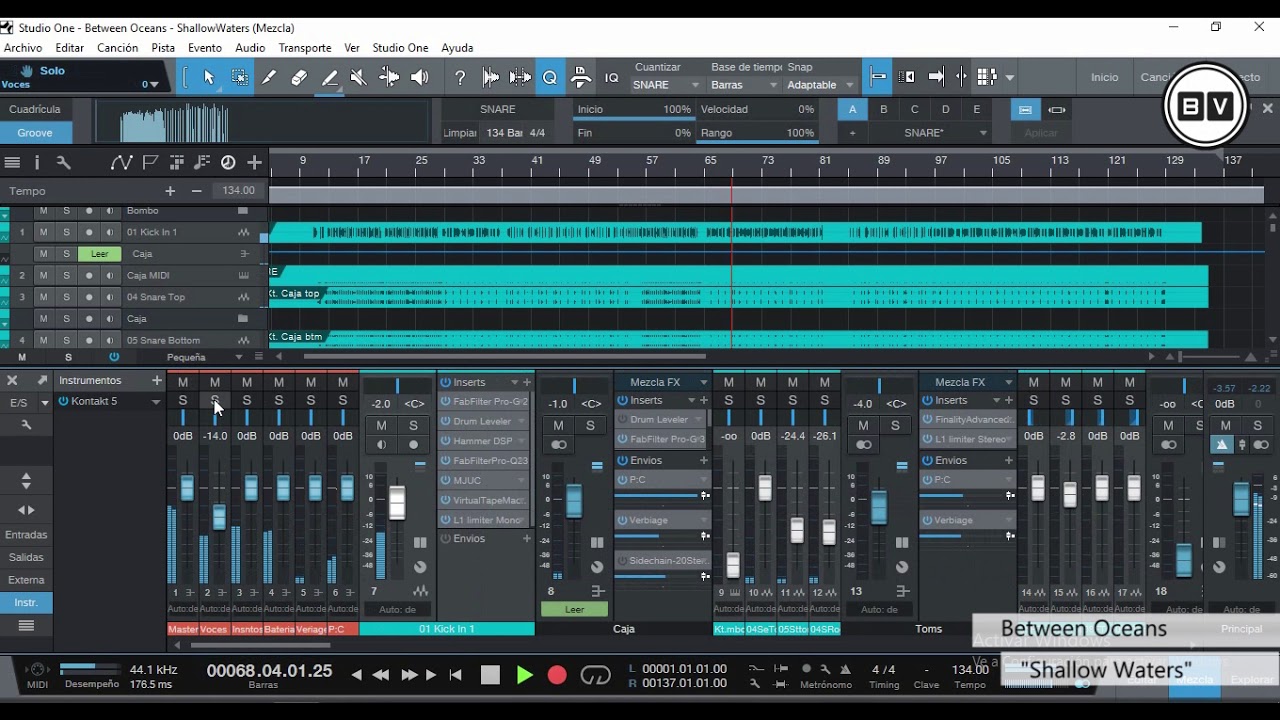This screenshot has width=1280, height=720.
Task: Mute mixer channel 1 Master
Action: click(183, 382)
